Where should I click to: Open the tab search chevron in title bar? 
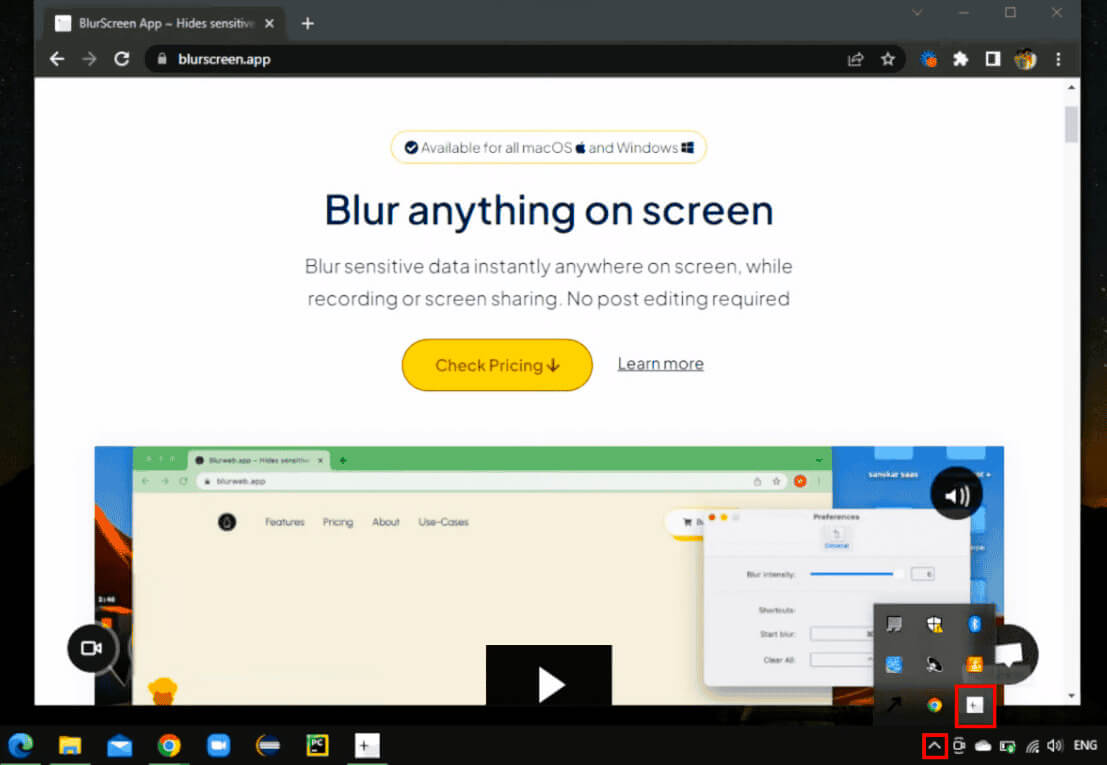917,13
